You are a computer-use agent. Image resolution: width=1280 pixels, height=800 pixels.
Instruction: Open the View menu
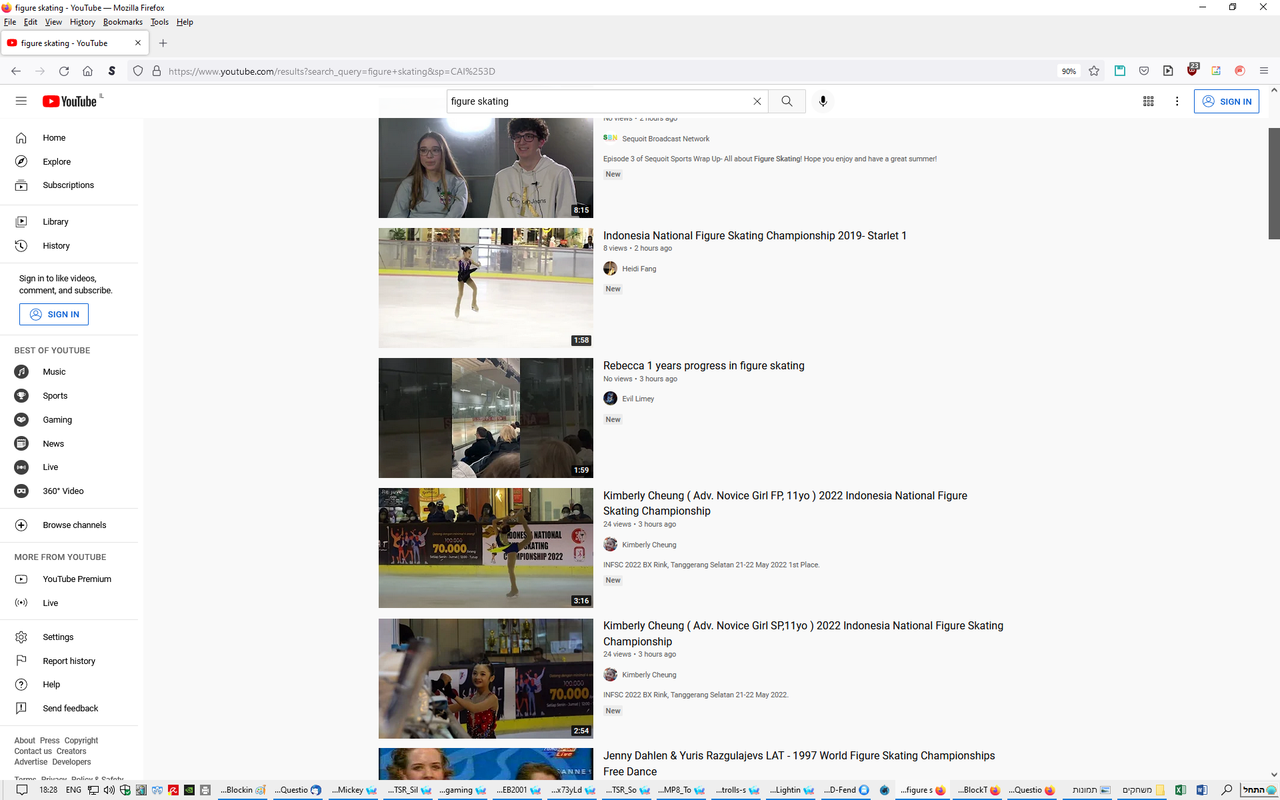pos(54,22)
